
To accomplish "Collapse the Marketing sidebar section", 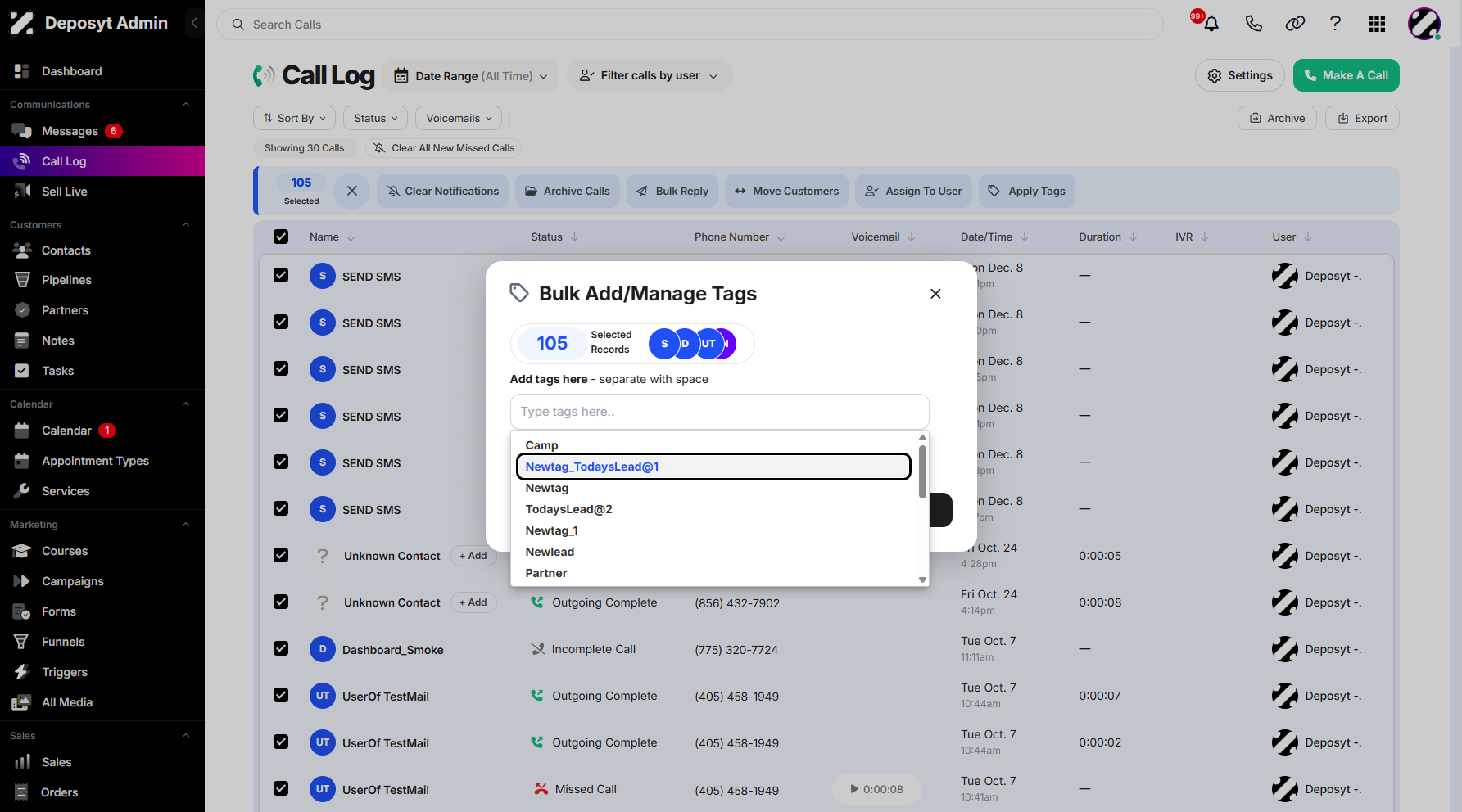I will click(186, 525).
